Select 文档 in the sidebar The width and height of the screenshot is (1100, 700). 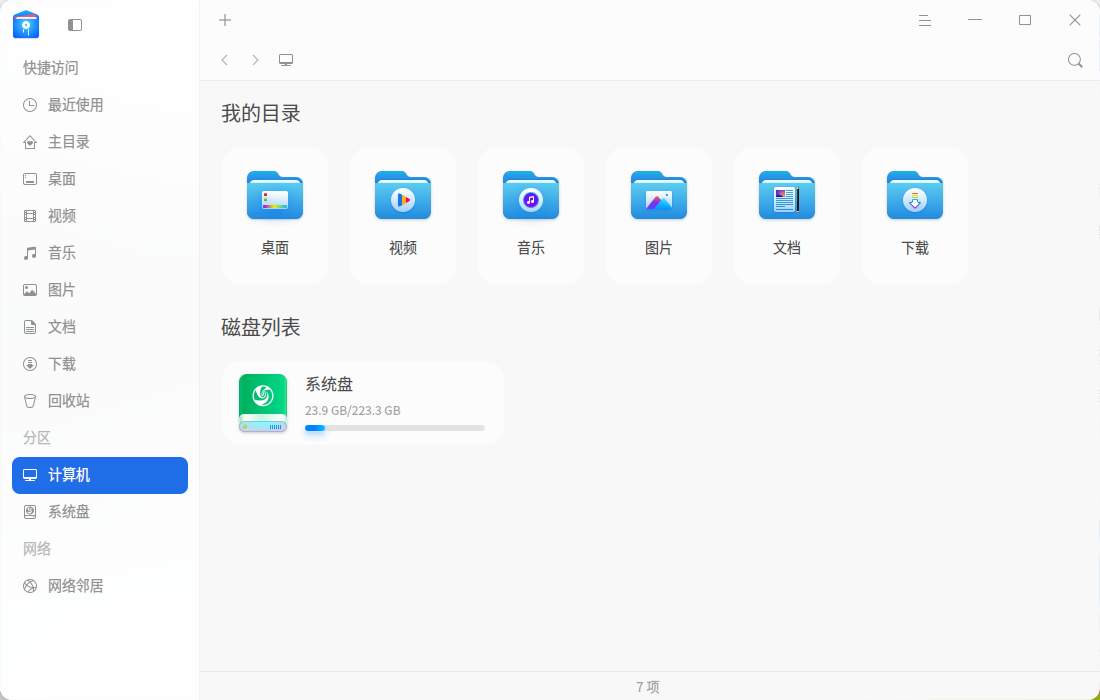[100, 327]
